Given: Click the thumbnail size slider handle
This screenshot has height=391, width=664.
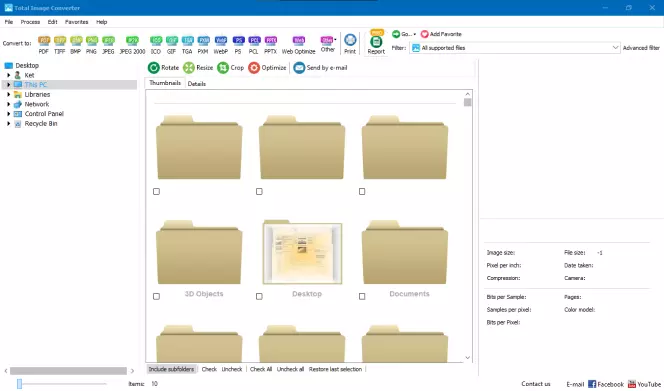Looking at the screenshot, I should [x=19, y=384].
